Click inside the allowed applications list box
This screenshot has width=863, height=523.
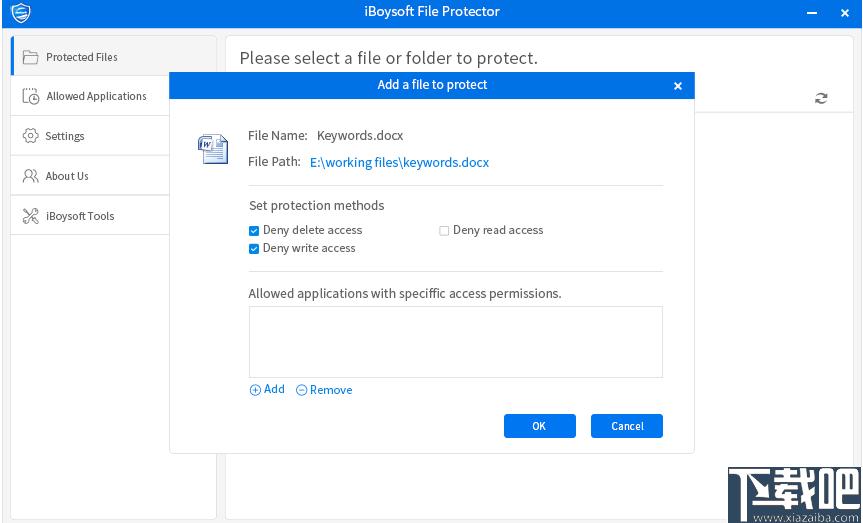tap(456, 342)
